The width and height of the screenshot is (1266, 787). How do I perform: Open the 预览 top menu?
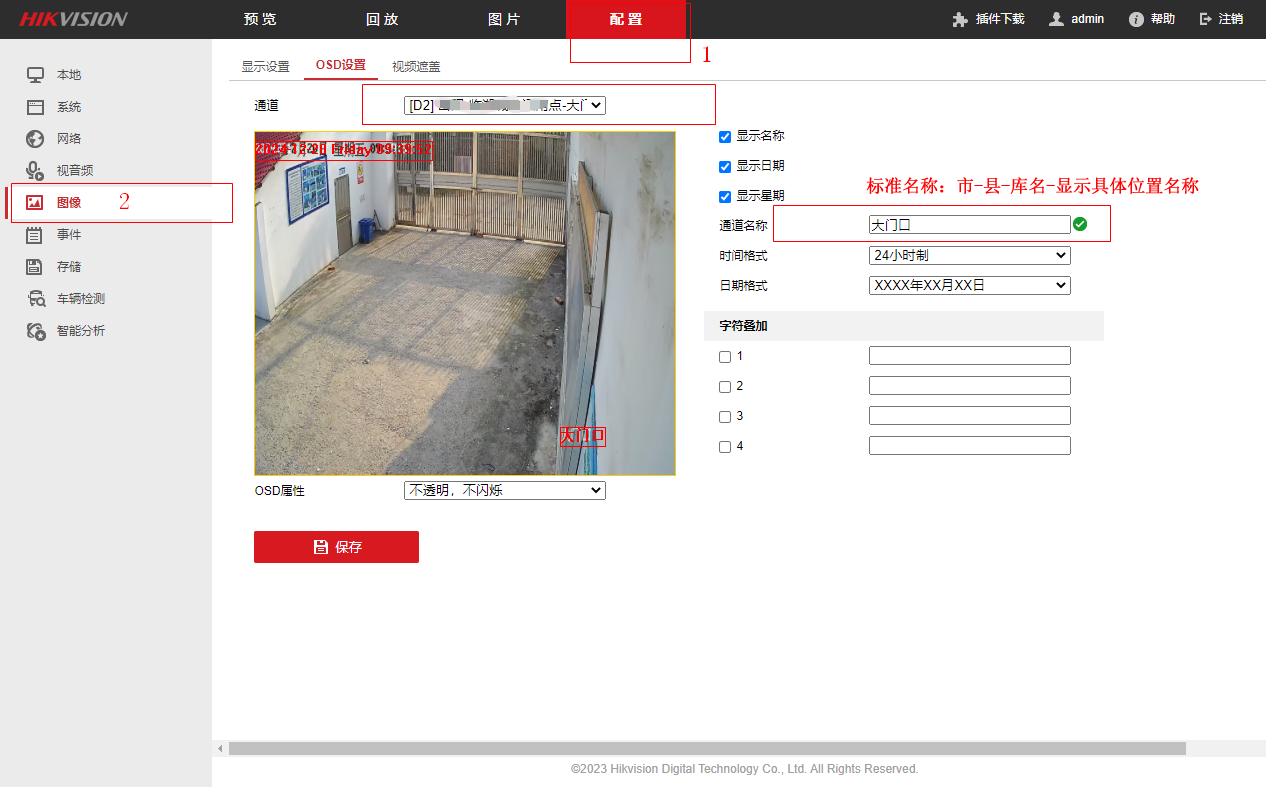(260, 19)
